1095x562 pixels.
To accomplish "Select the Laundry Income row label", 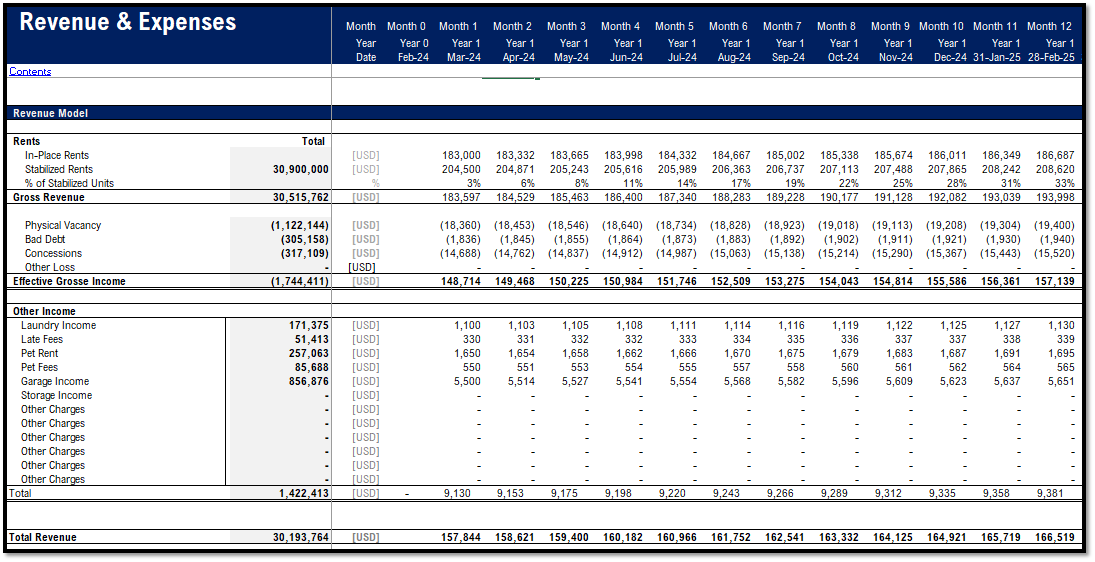I will pos(59,326).
